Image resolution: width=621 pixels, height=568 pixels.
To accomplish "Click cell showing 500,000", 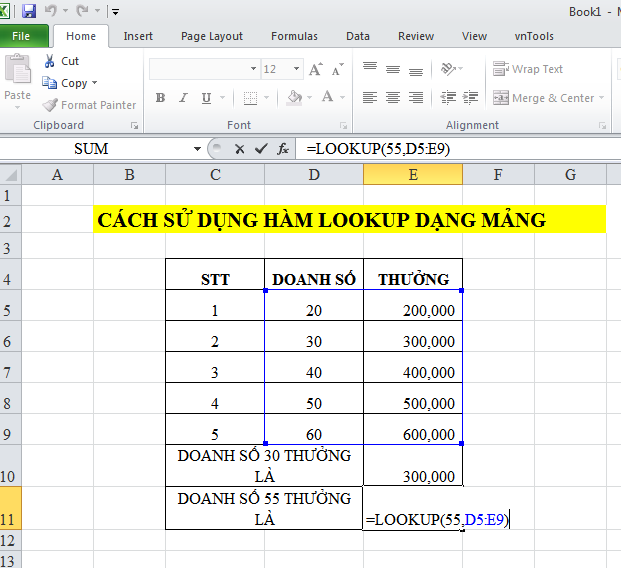I will pyautogui.click(x=413, y=398).
